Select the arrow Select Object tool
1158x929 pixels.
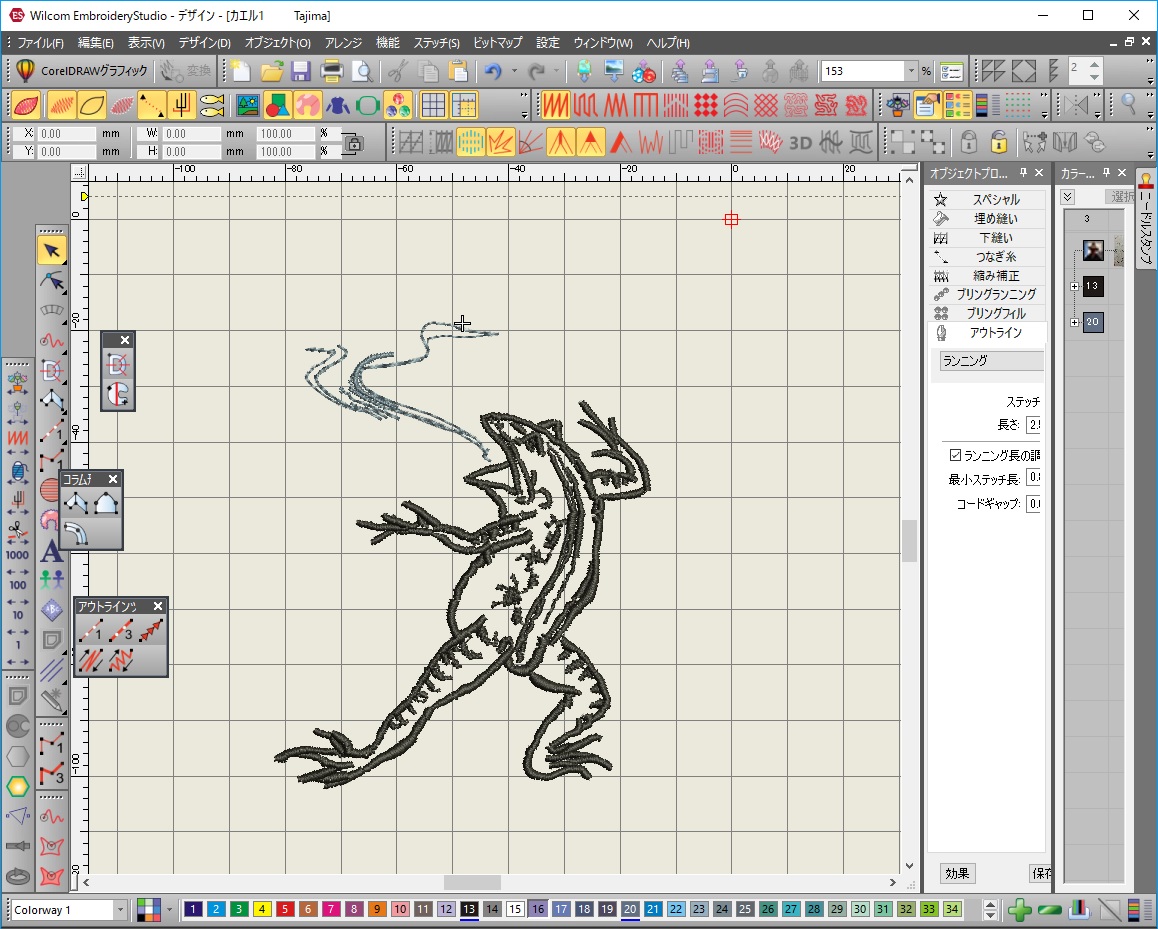point(52,250)
